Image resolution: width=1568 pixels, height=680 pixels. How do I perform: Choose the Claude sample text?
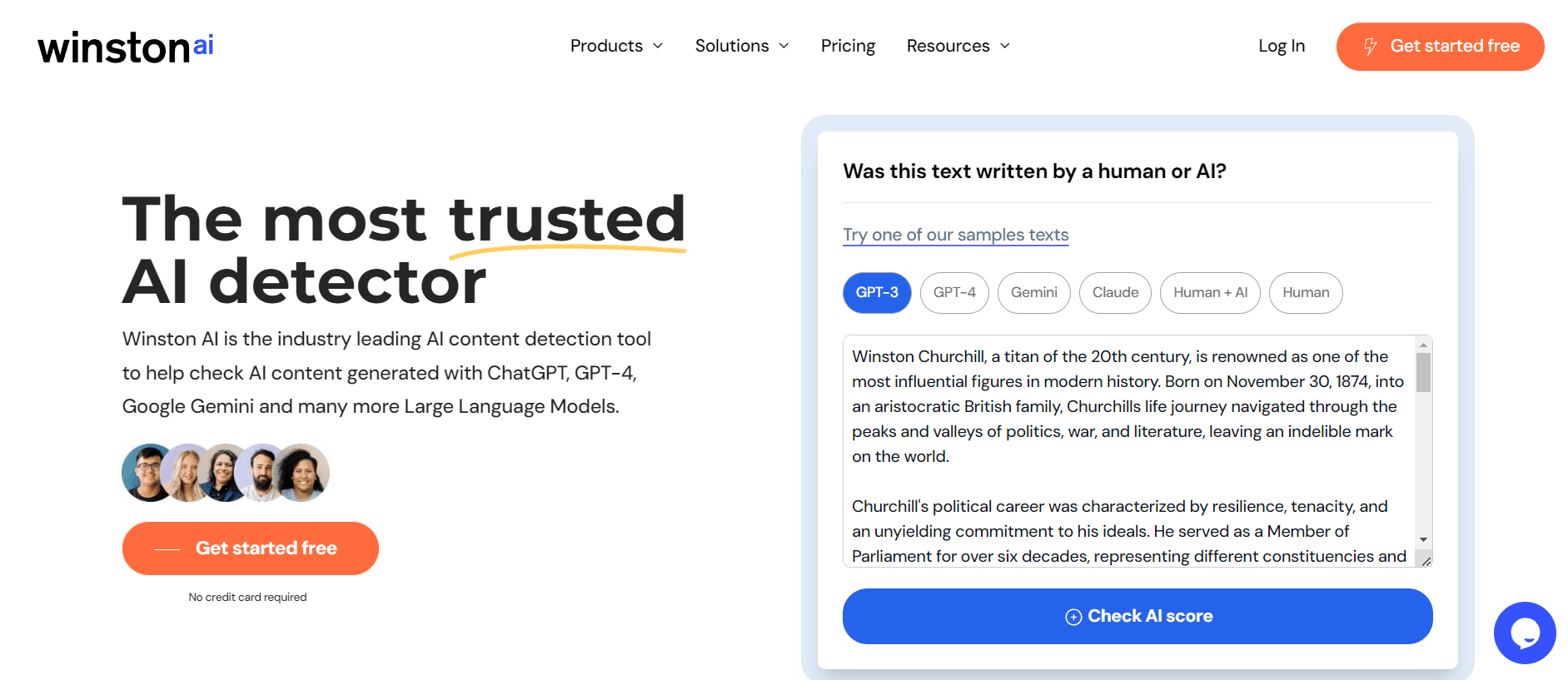[x=1115, y=293]
